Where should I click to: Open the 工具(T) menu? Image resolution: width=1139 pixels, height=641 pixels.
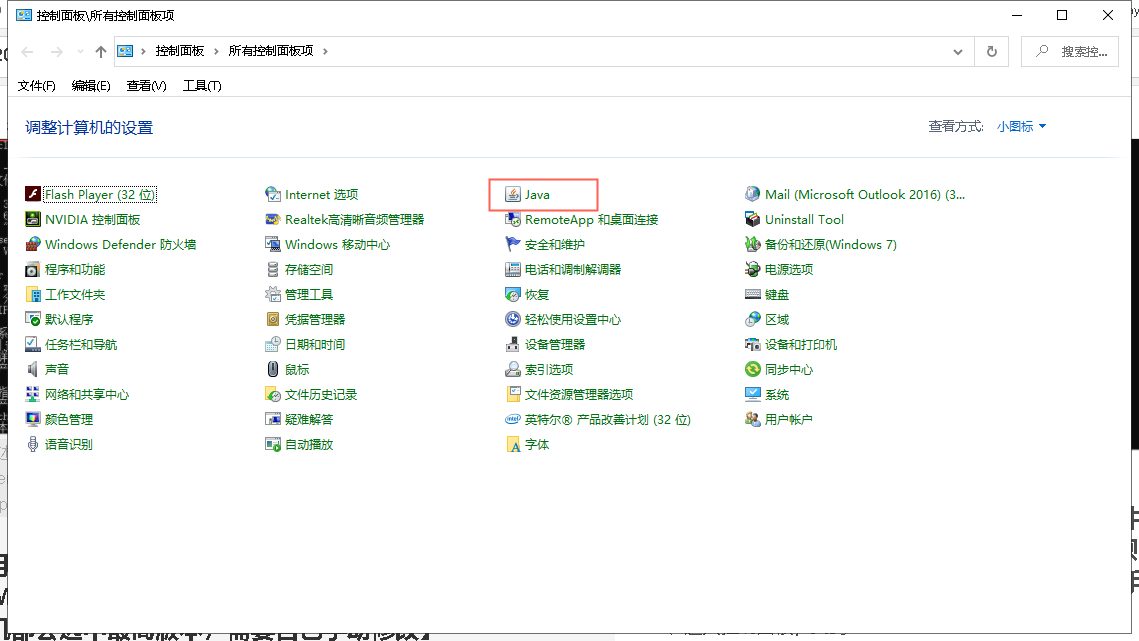[202, 86]
